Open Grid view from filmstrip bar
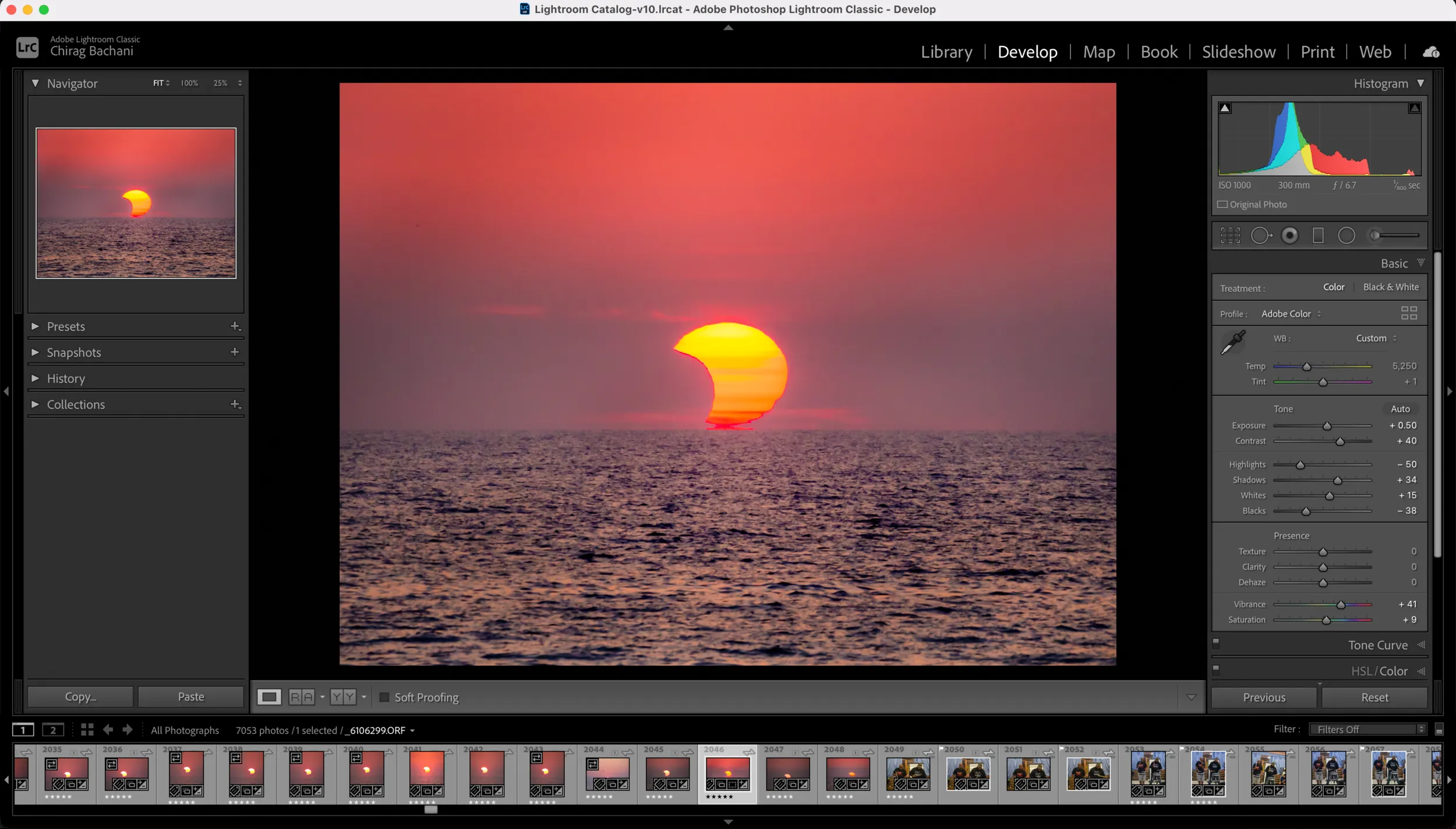1456x829 pixels. 87,729
